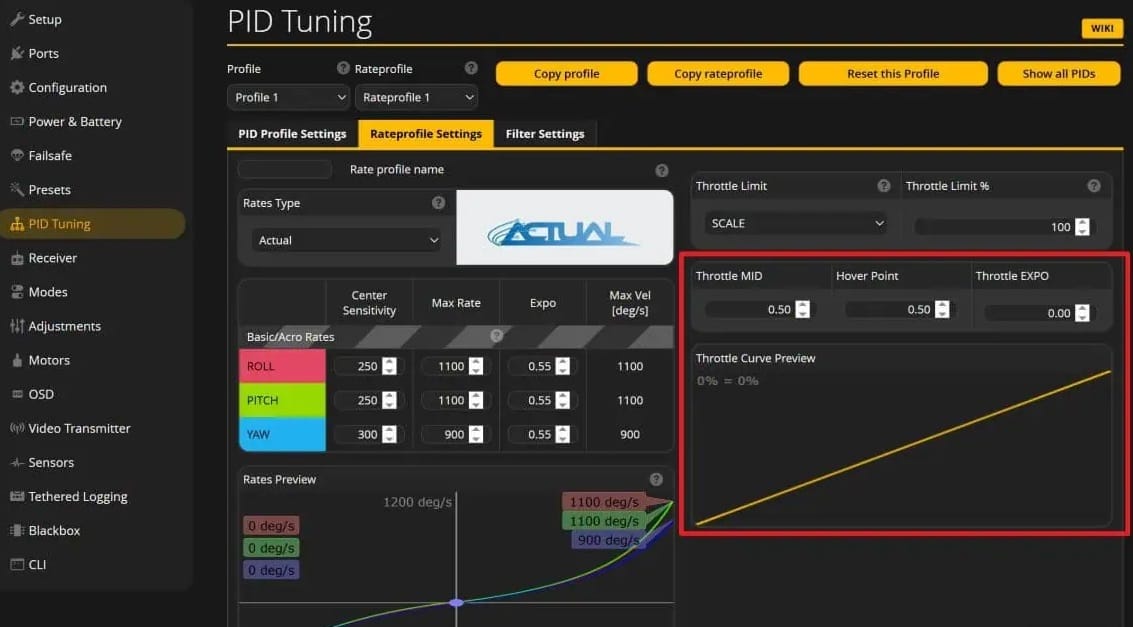Click the Failsafe parachute icon

pos(16,155)
